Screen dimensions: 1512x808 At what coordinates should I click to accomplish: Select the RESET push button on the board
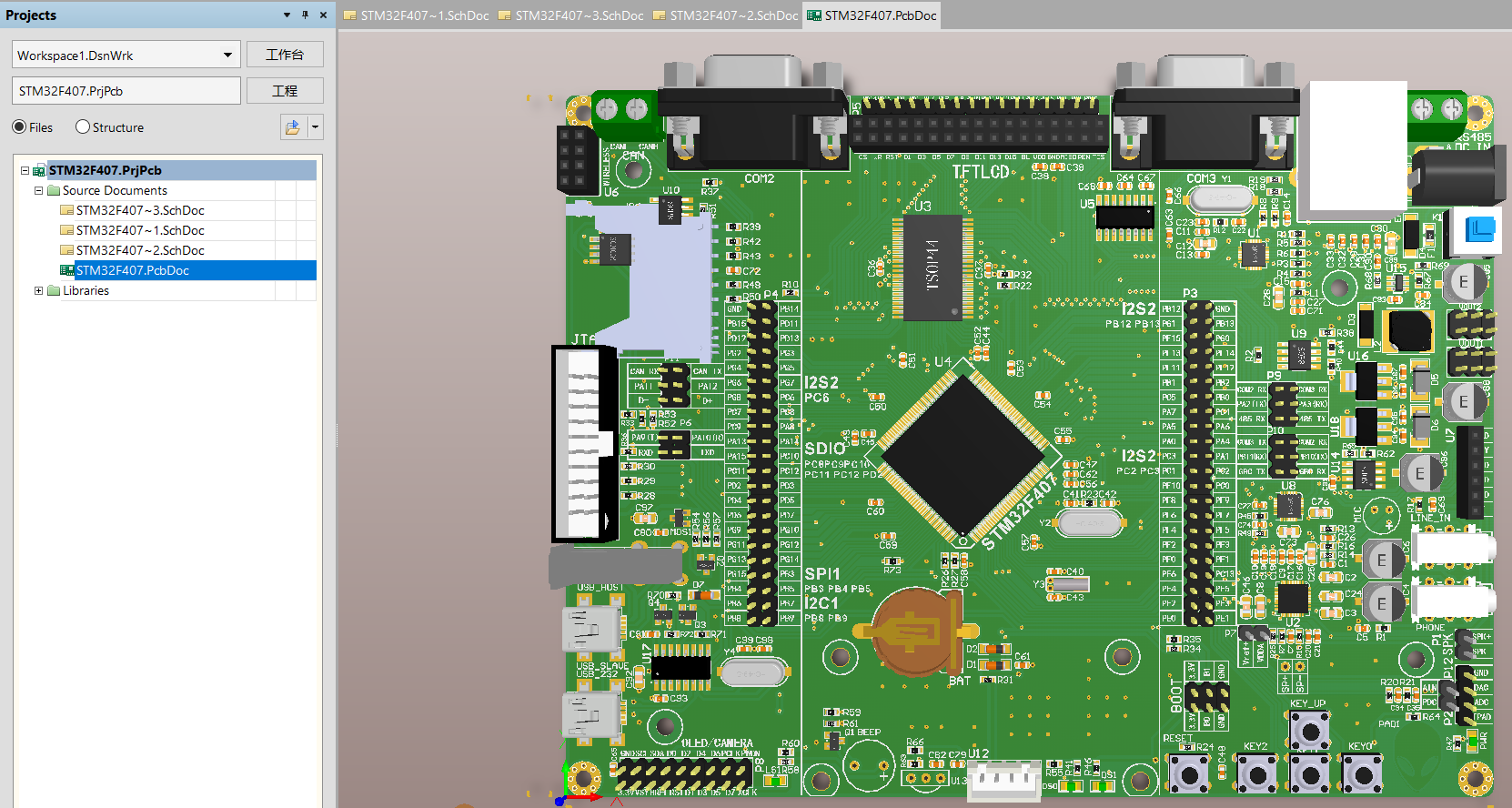[x=1188, y=774]
